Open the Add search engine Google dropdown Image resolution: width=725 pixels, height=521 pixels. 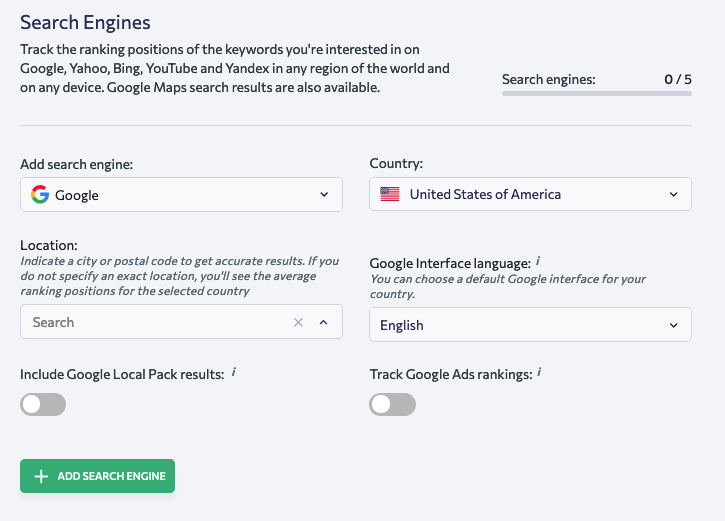point(181,195)
